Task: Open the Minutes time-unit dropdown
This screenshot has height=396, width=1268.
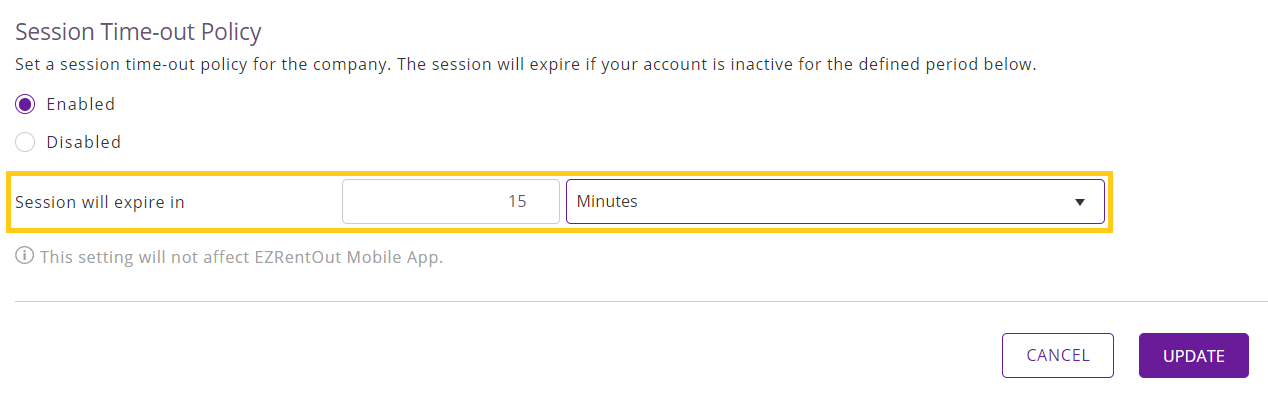Action: (835, 201)
